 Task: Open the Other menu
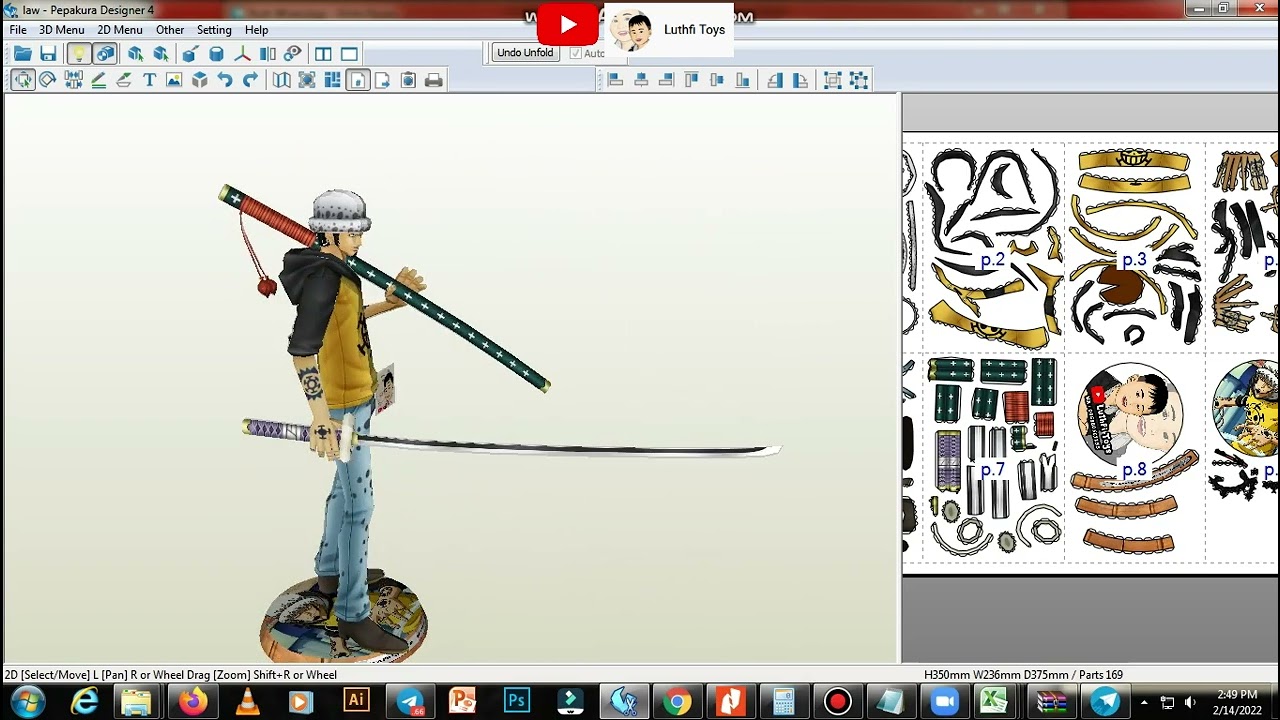170,30
